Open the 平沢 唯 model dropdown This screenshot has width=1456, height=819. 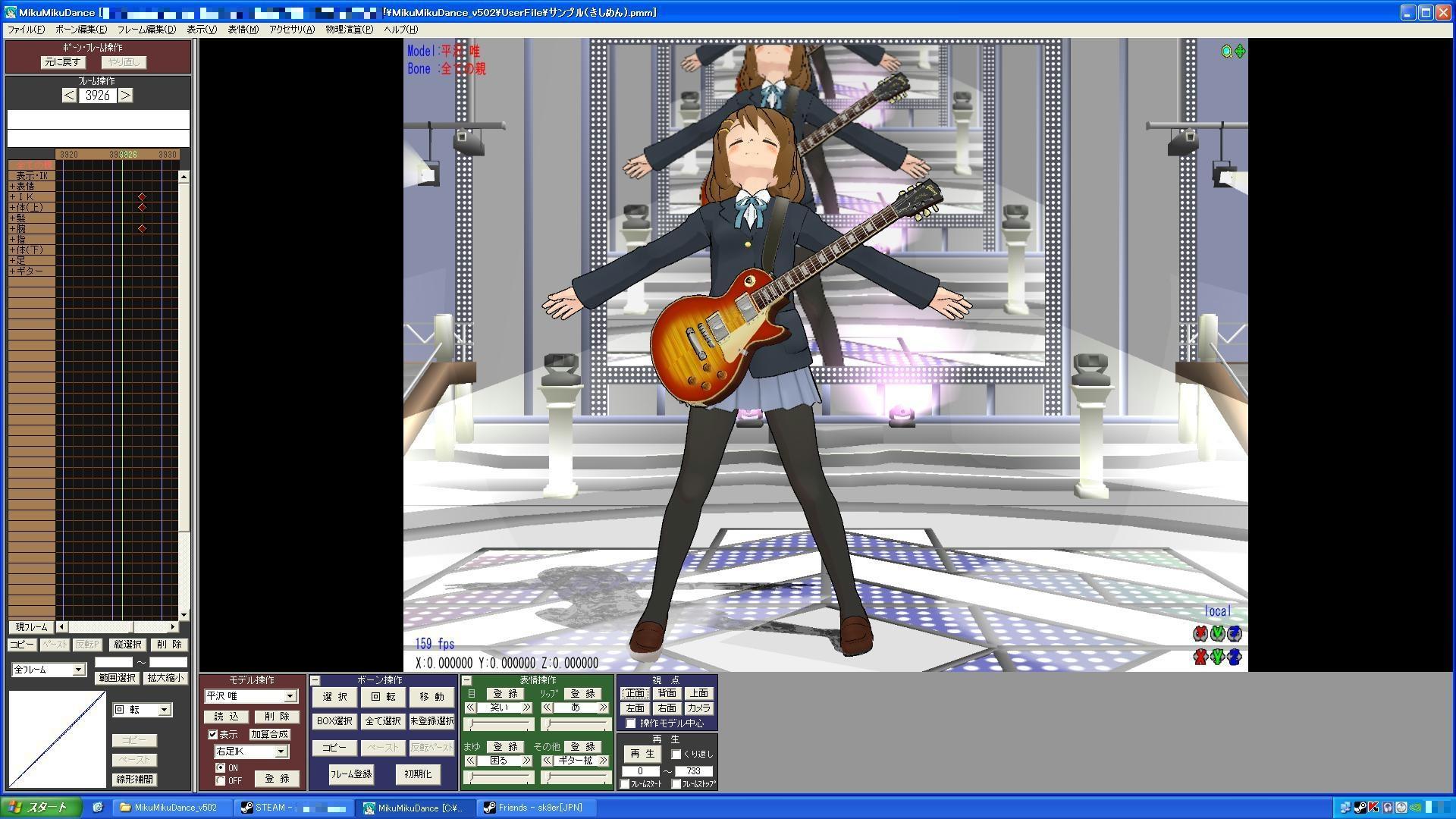pos(290,696)
